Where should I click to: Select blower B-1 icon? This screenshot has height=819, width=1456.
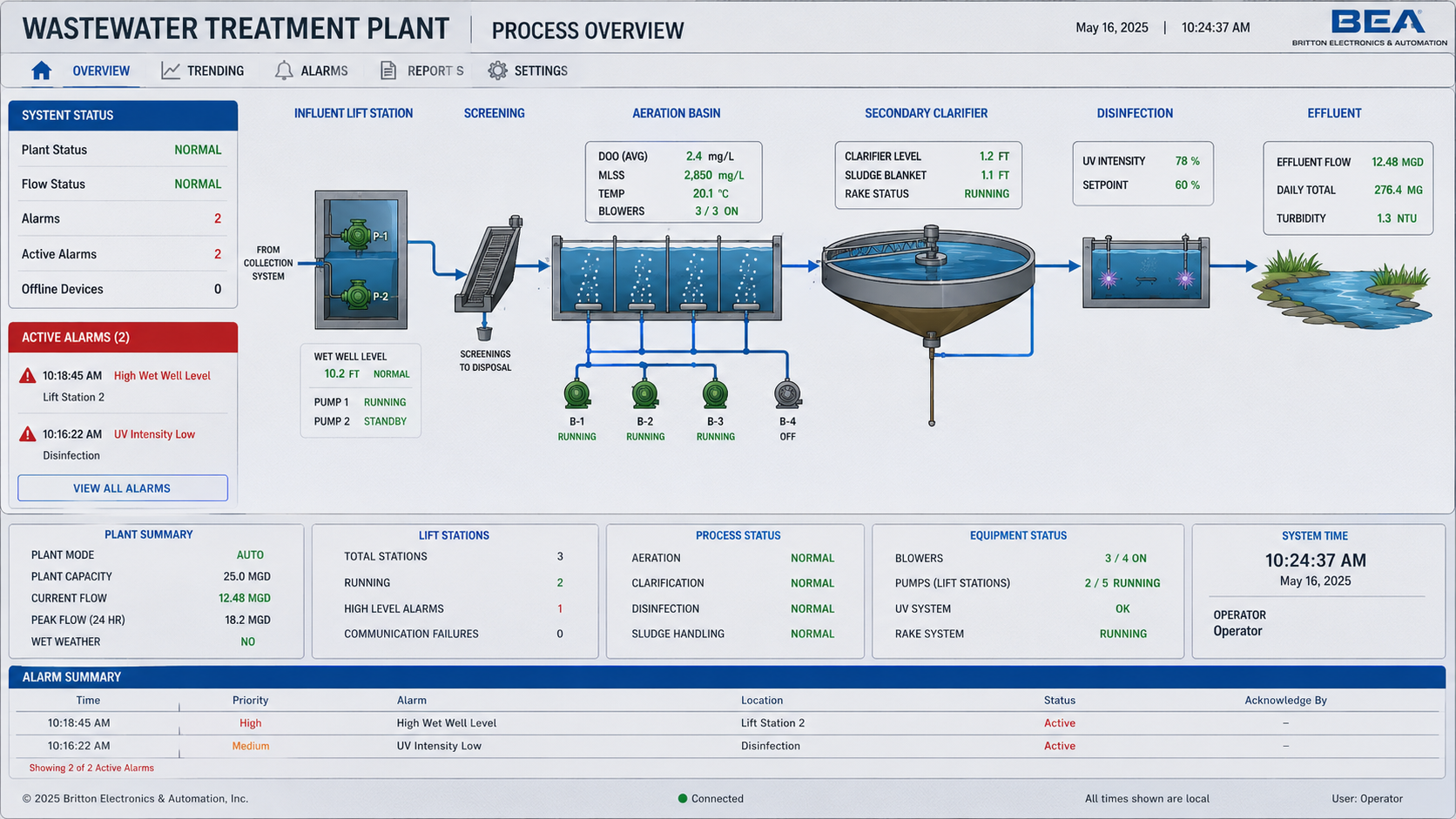point(576,394)
